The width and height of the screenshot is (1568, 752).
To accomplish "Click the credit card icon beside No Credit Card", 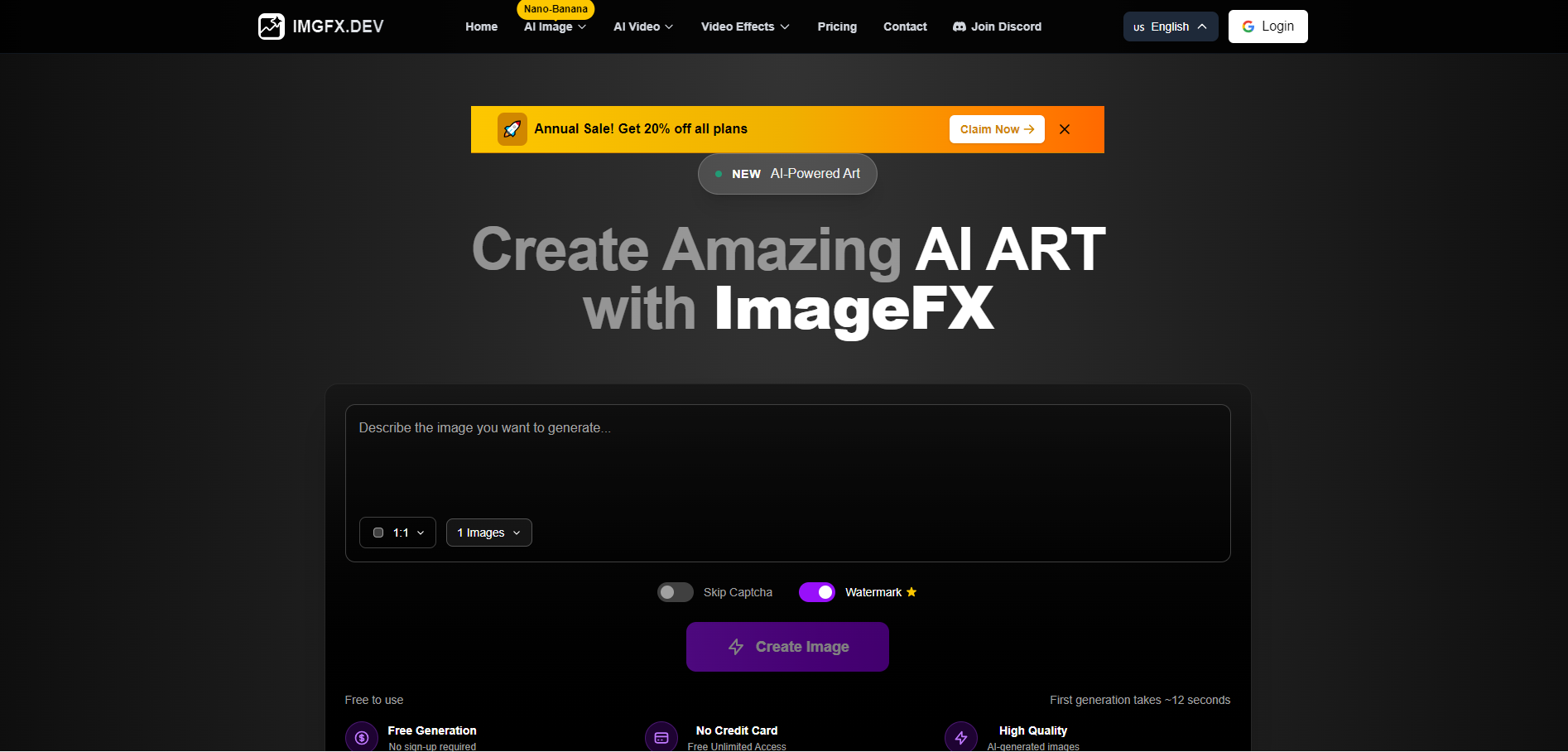I will coord(661,736).
